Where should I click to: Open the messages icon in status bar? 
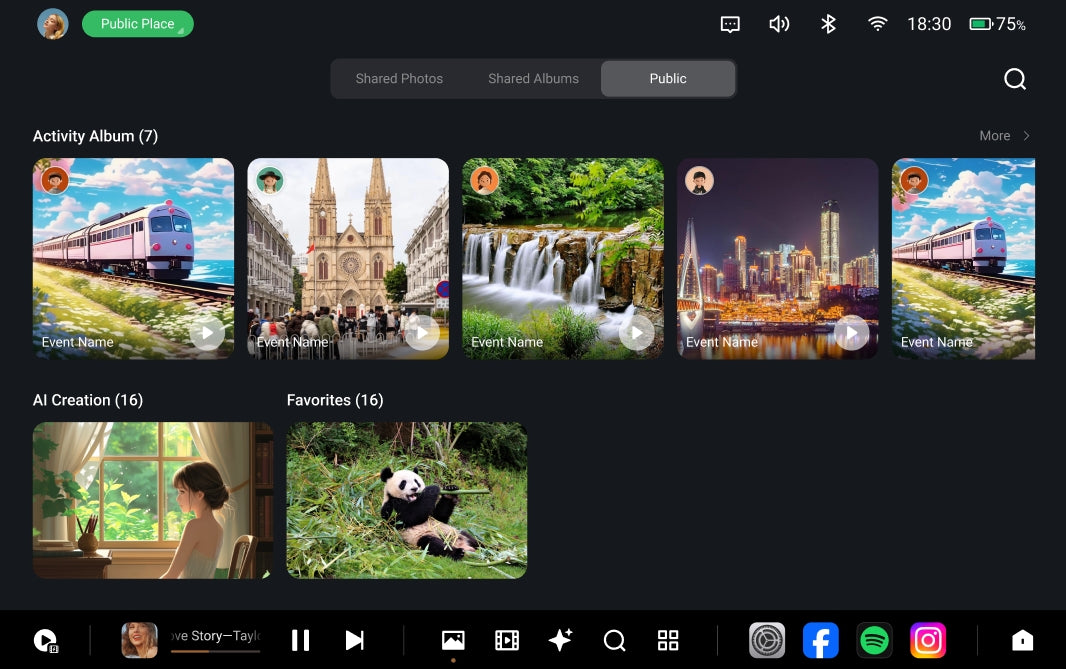click(x=729, y=24)
